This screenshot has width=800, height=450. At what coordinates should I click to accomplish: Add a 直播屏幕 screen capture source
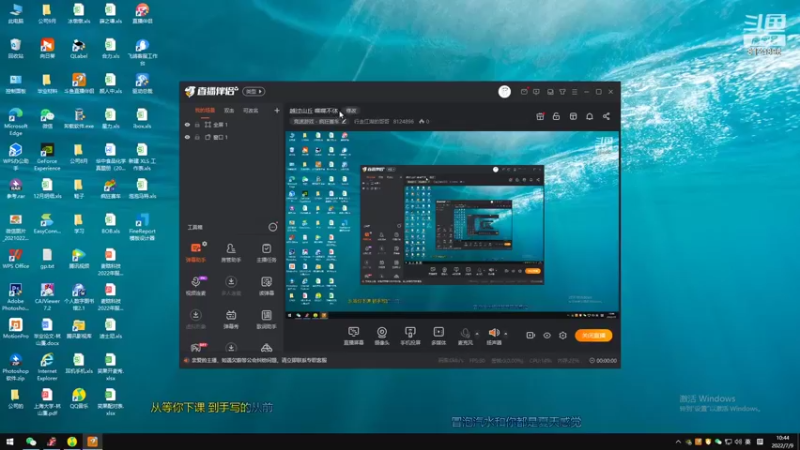click(x=354, y=336)
